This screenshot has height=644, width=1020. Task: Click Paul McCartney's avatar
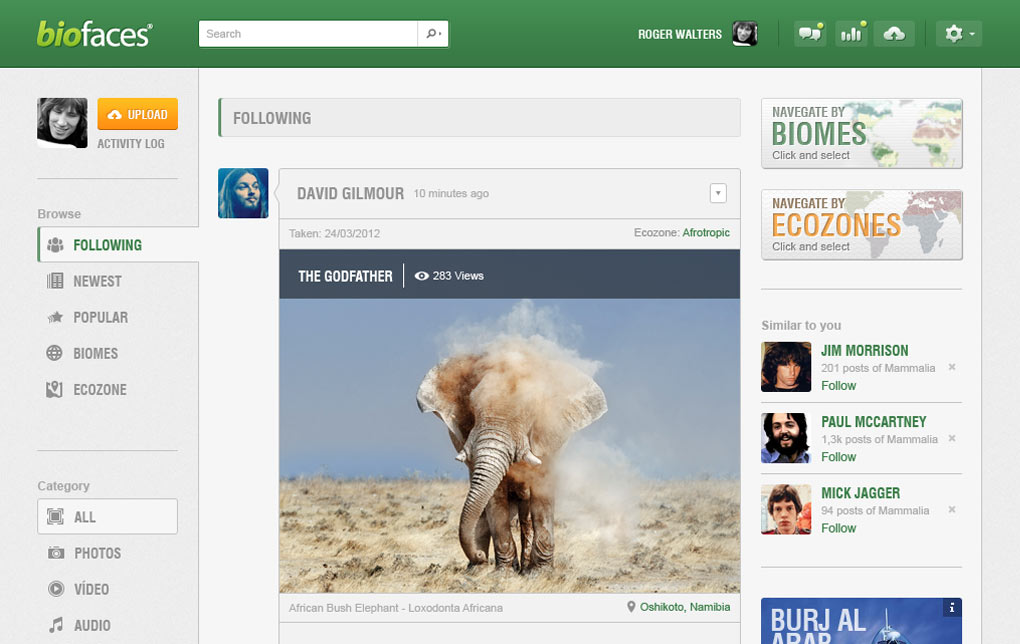(786, 438)
